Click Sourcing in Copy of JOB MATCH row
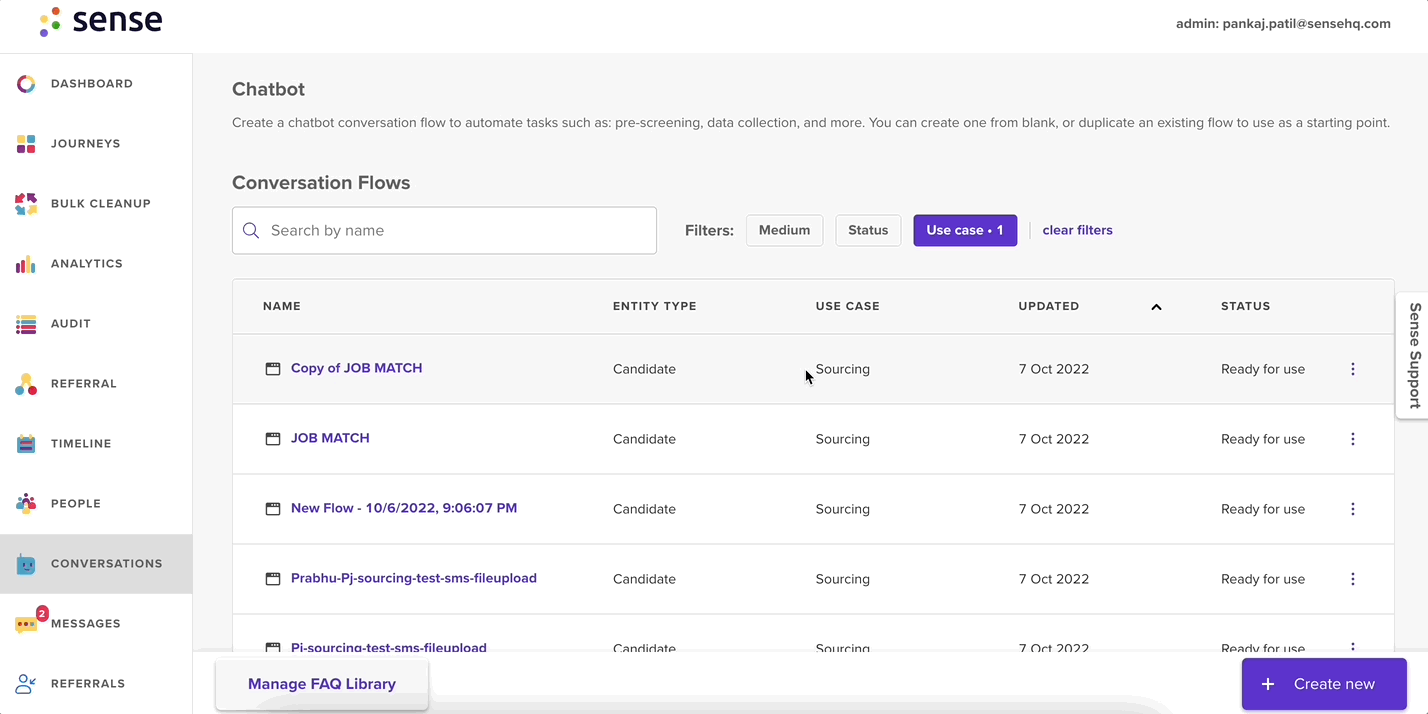 point(843,369)
